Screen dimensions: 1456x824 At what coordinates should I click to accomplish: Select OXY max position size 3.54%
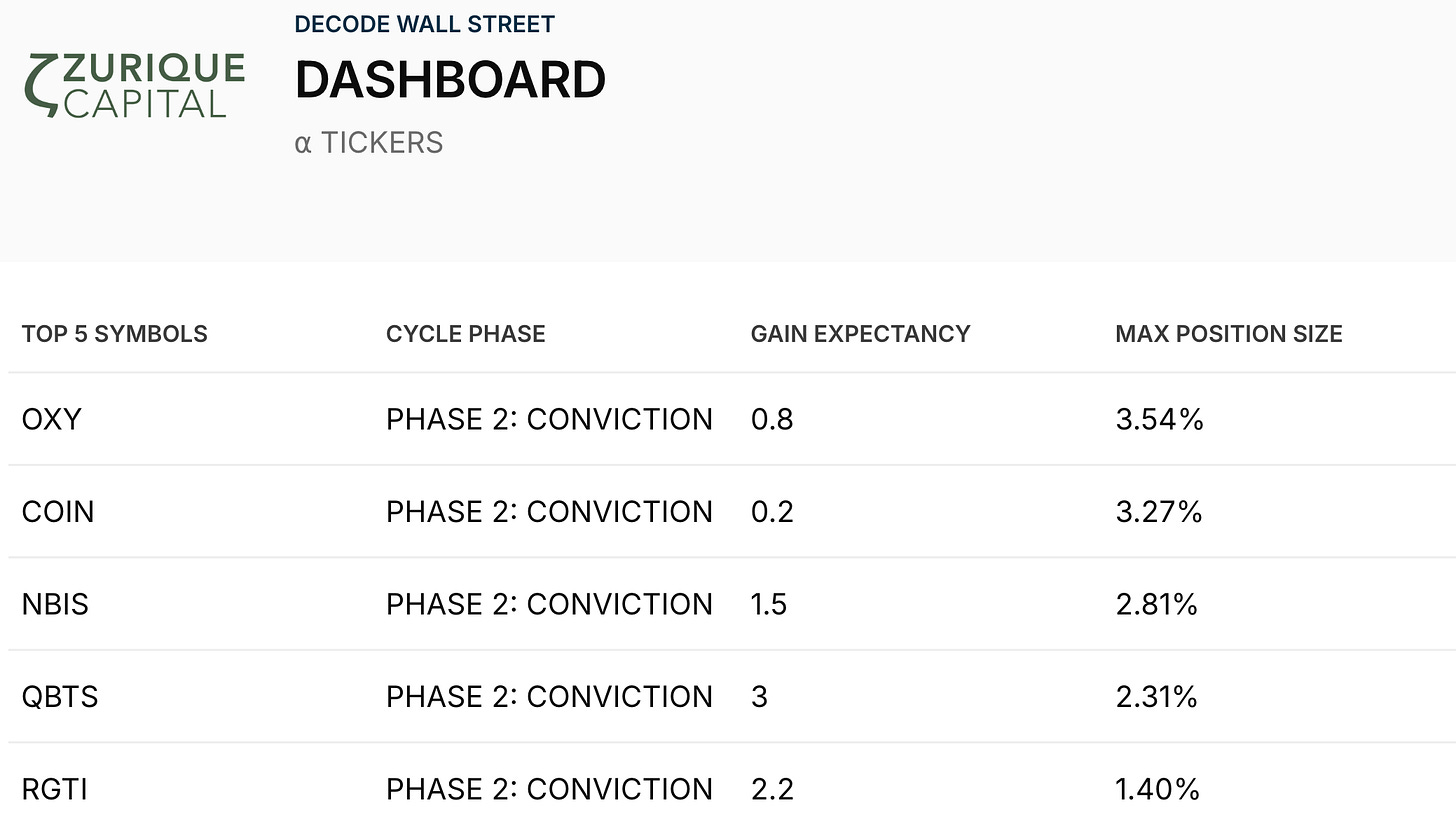[x=1159, y=419]
